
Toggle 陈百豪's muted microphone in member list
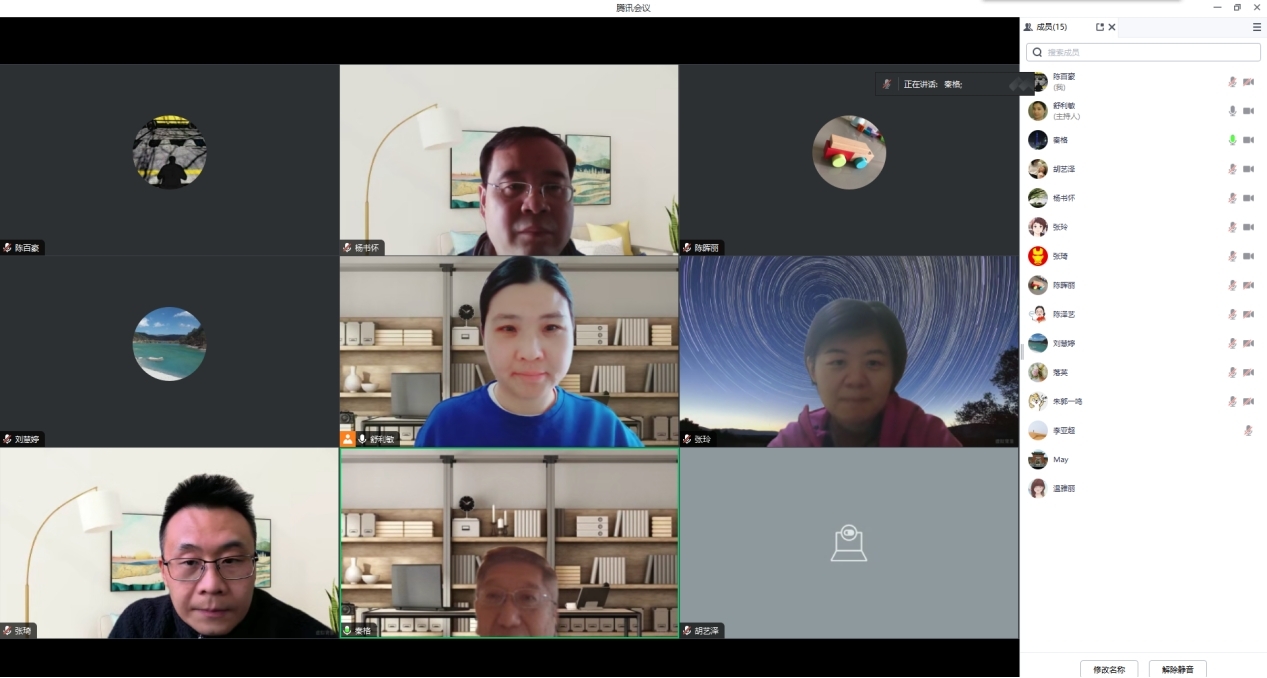(1232, 82)
